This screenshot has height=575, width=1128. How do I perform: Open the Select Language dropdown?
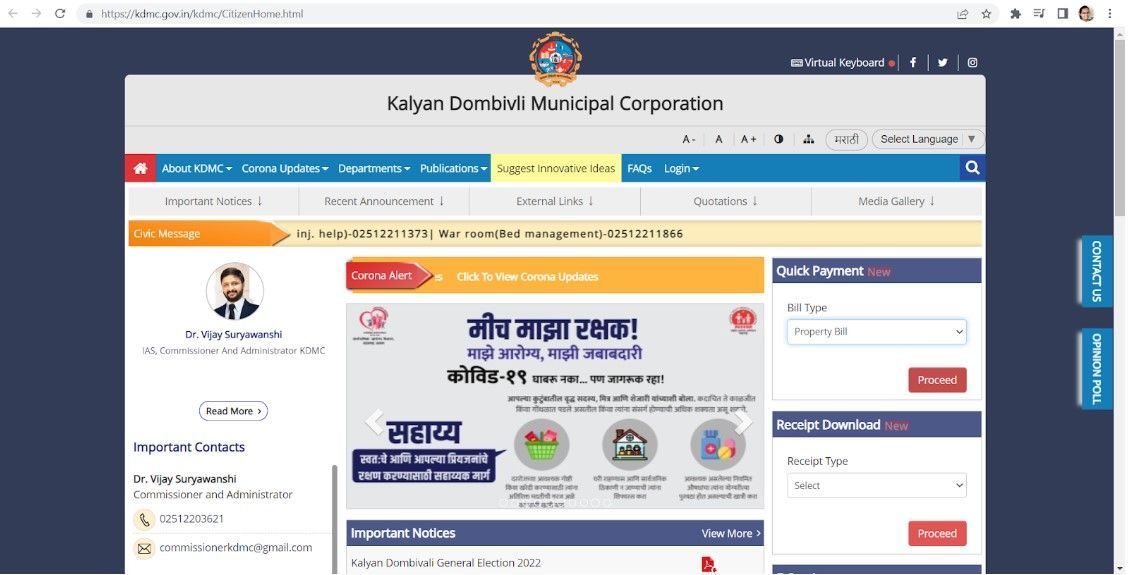pyautogui.click(x=927, y=140)
